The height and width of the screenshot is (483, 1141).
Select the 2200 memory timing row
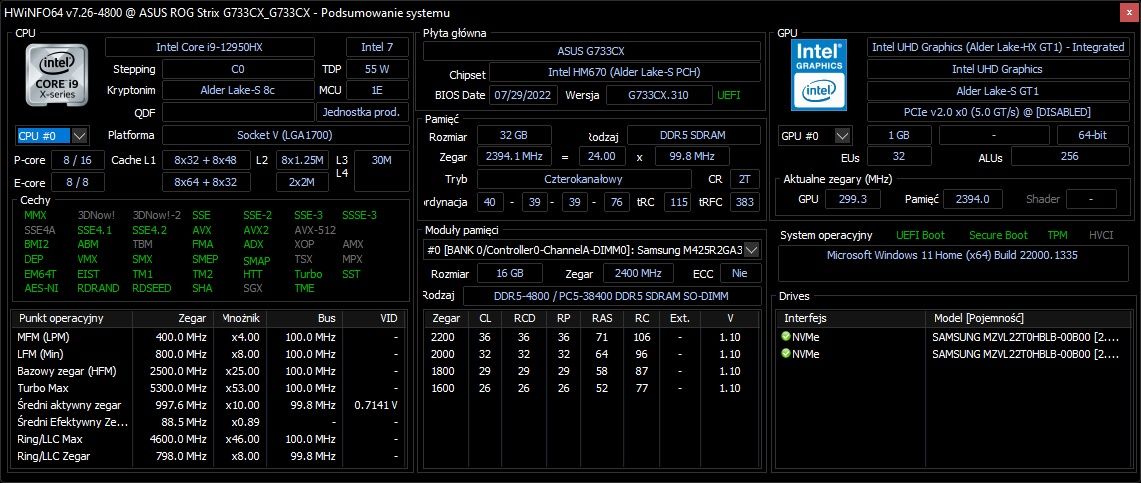[x=592, y=337]
